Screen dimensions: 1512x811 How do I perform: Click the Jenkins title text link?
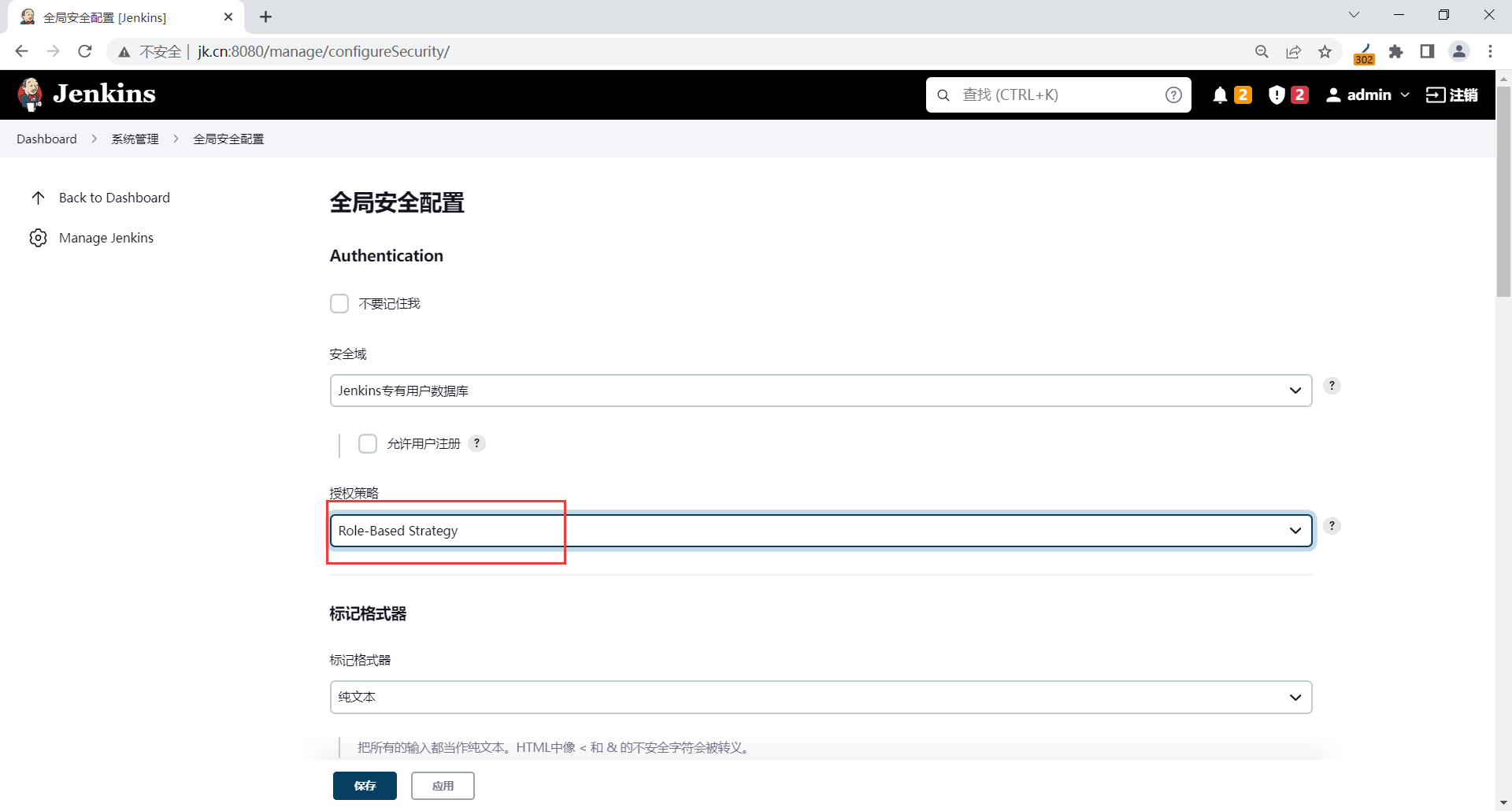104,94
